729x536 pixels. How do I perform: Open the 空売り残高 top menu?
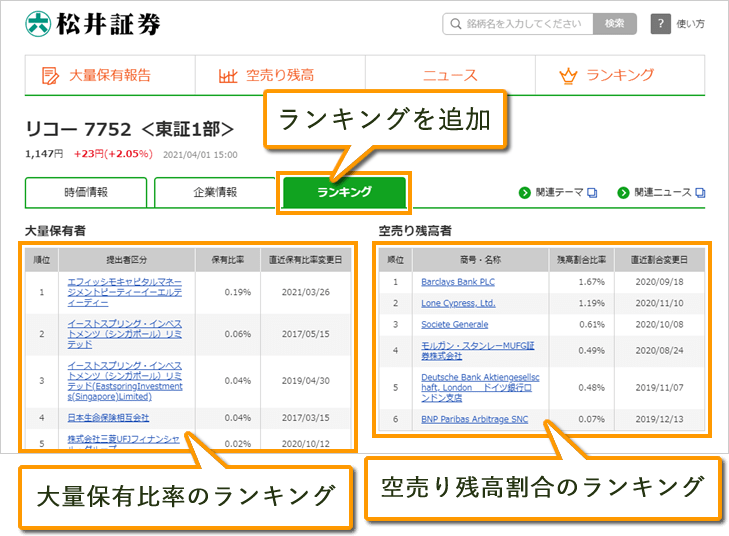pyautogui.click(x=280, y=75)
